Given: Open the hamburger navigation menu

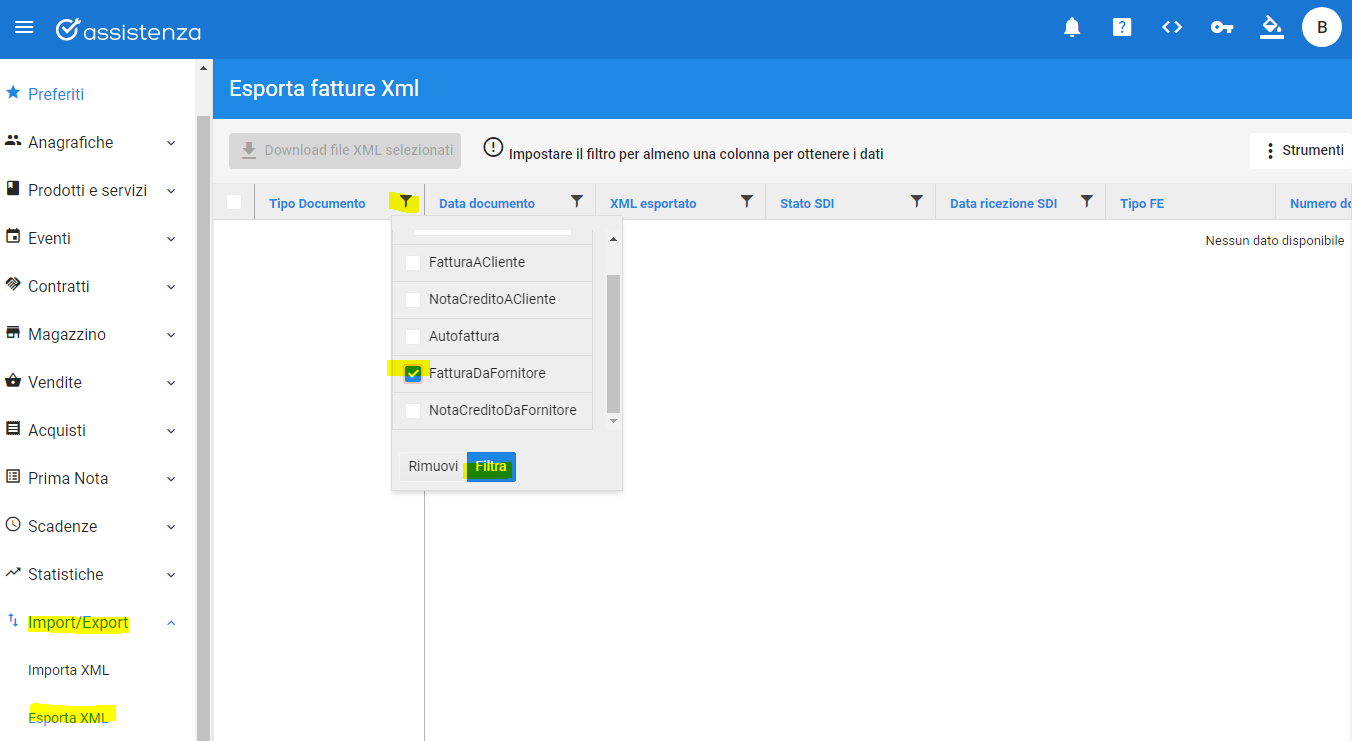Looking at the screenshot, I should [24, 28].
